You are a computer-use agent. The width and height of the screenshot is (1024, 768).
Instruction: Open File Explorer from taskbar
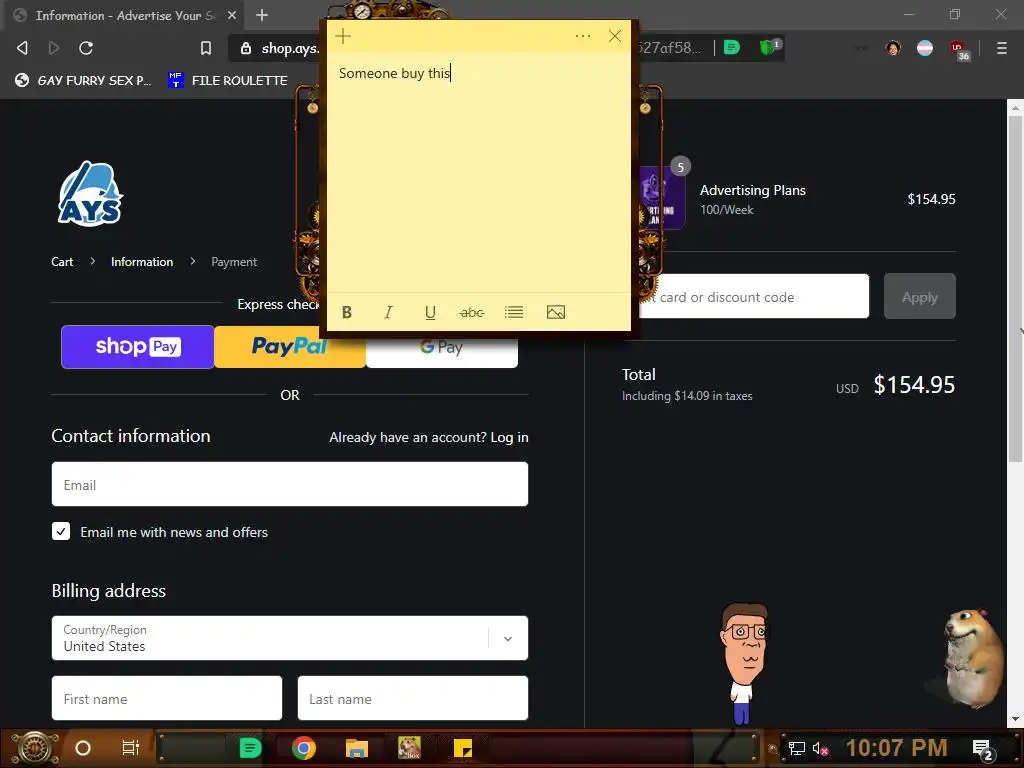tap(357, 748)
